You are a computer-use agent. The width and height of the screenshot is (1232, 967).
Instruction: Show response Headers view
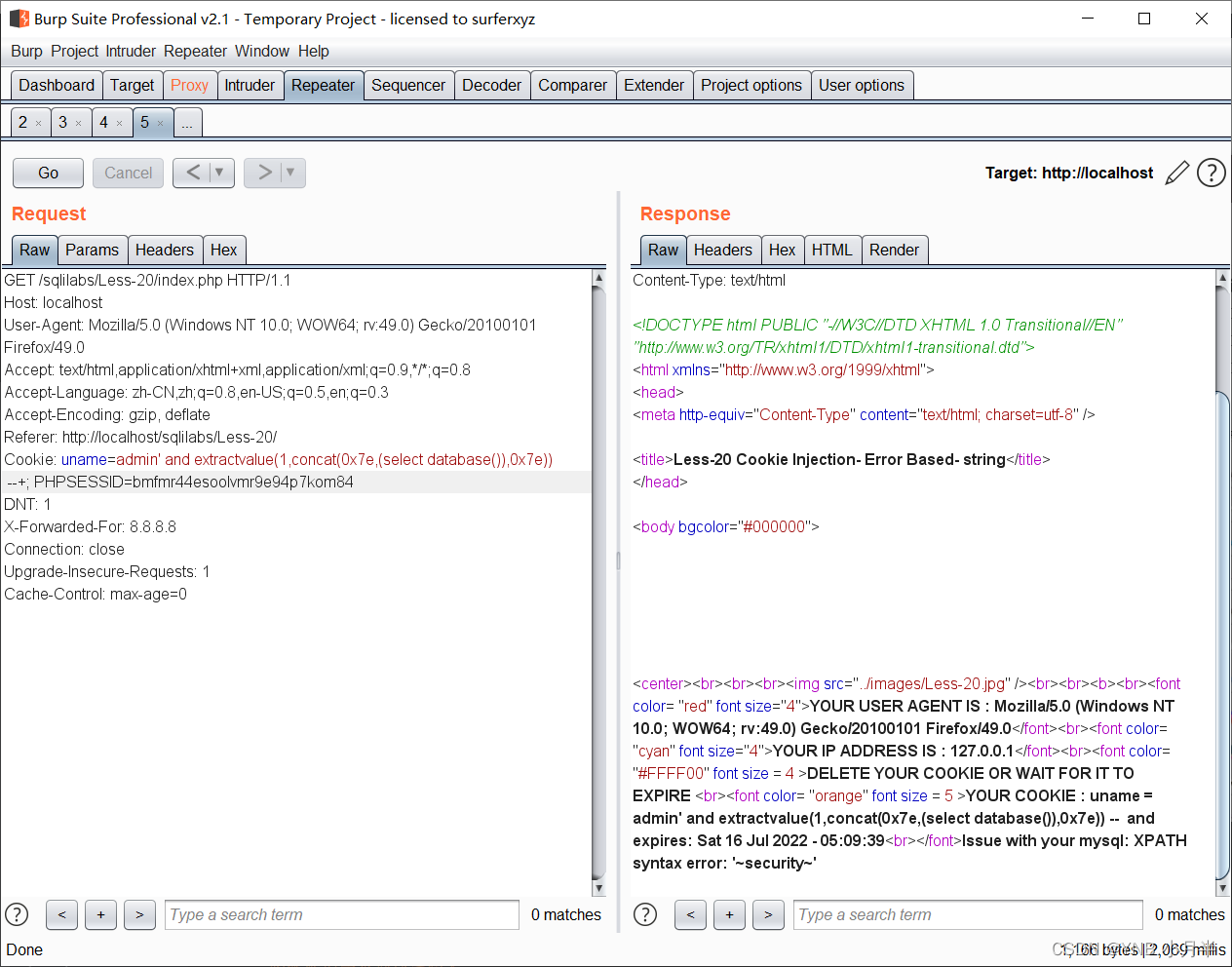point(723,250)
